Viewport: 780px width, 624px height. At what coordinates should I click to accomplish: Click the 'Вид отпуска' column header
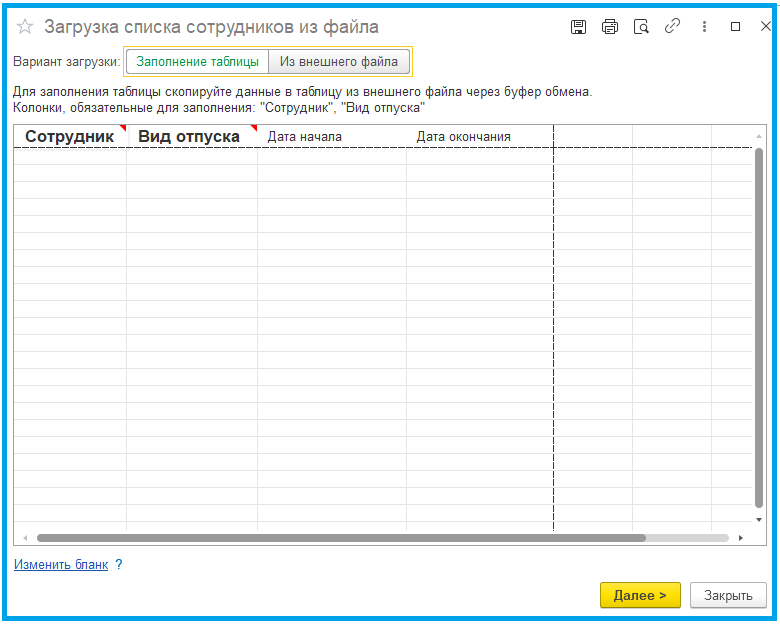click(x=189, y=137)
